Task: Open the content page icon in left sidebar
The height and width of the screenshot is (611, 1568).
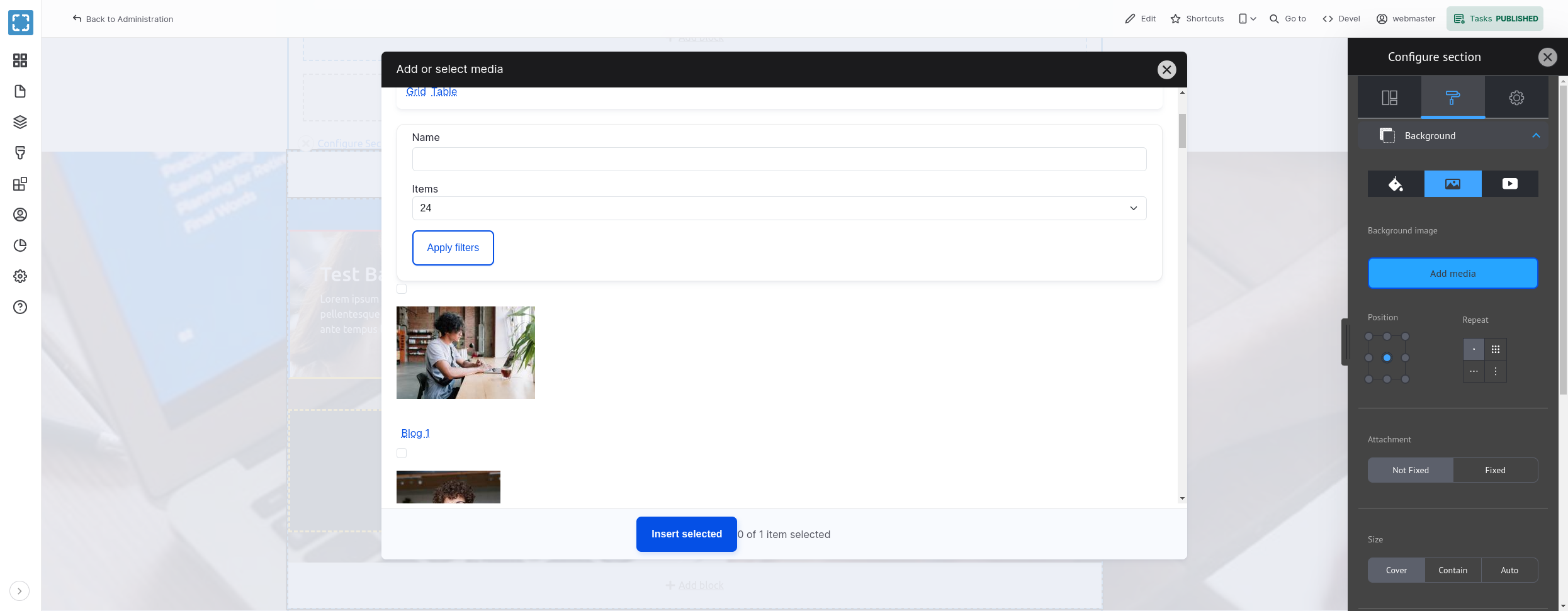Action: coord(20,91)
